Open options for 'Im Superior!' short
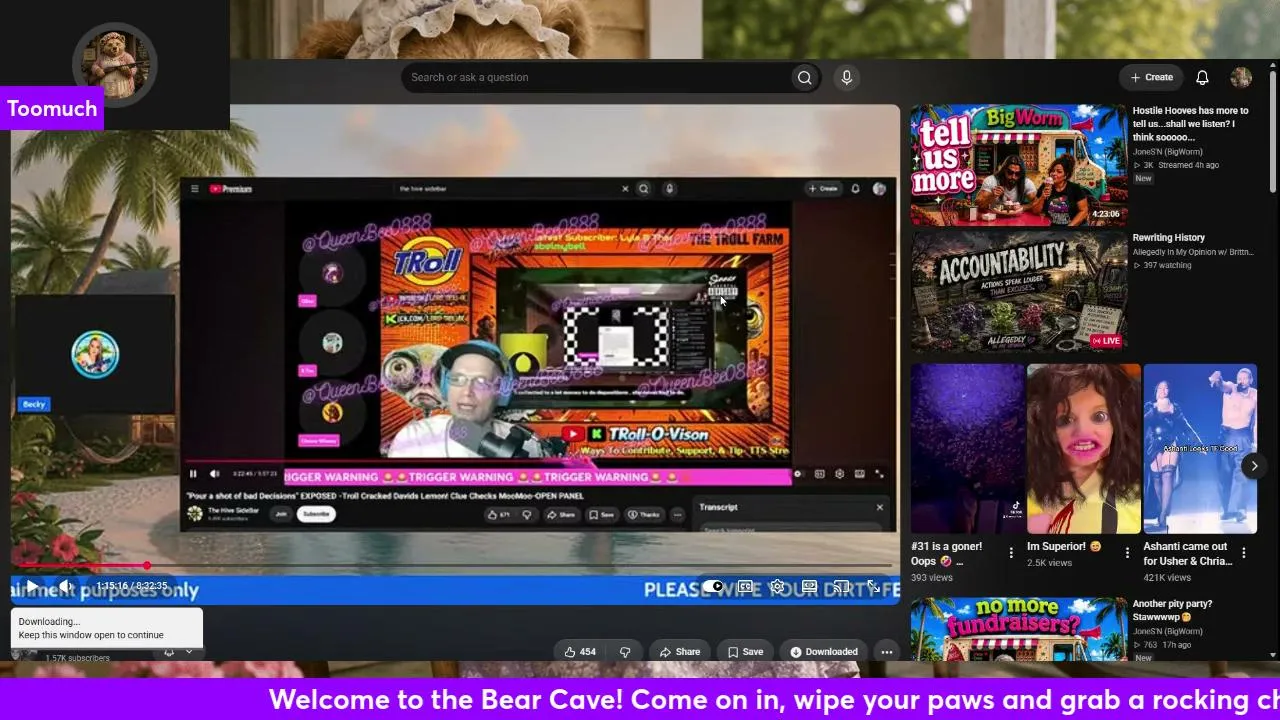The image size is (1280, 720). tap(1127, 553)
